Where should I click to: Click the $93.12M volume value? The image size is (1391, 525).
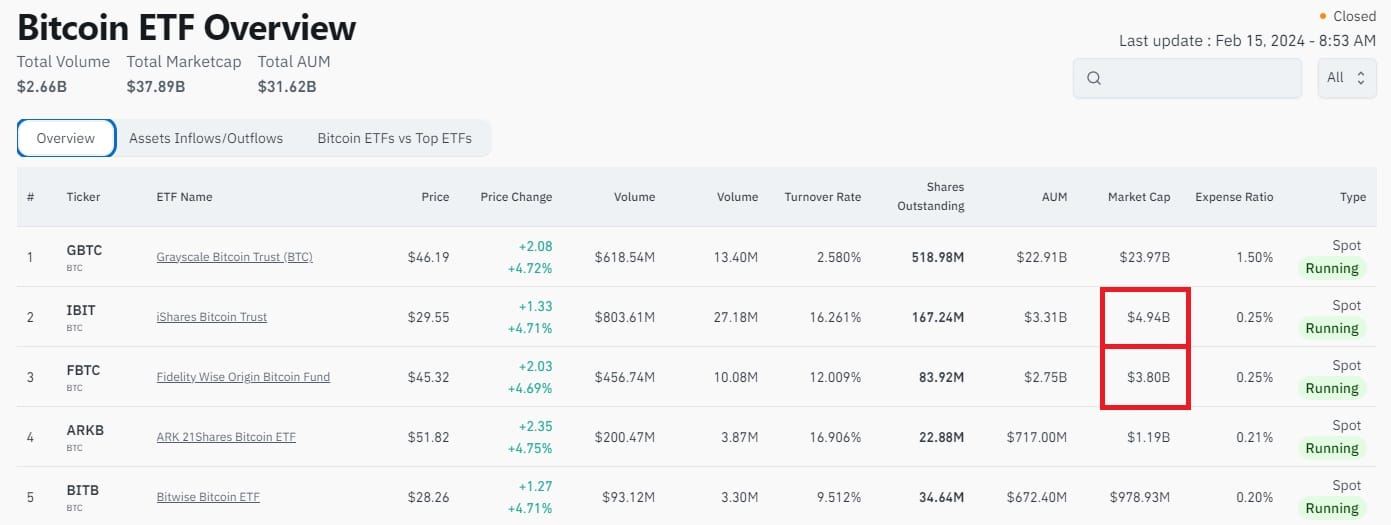pos(628,497)
